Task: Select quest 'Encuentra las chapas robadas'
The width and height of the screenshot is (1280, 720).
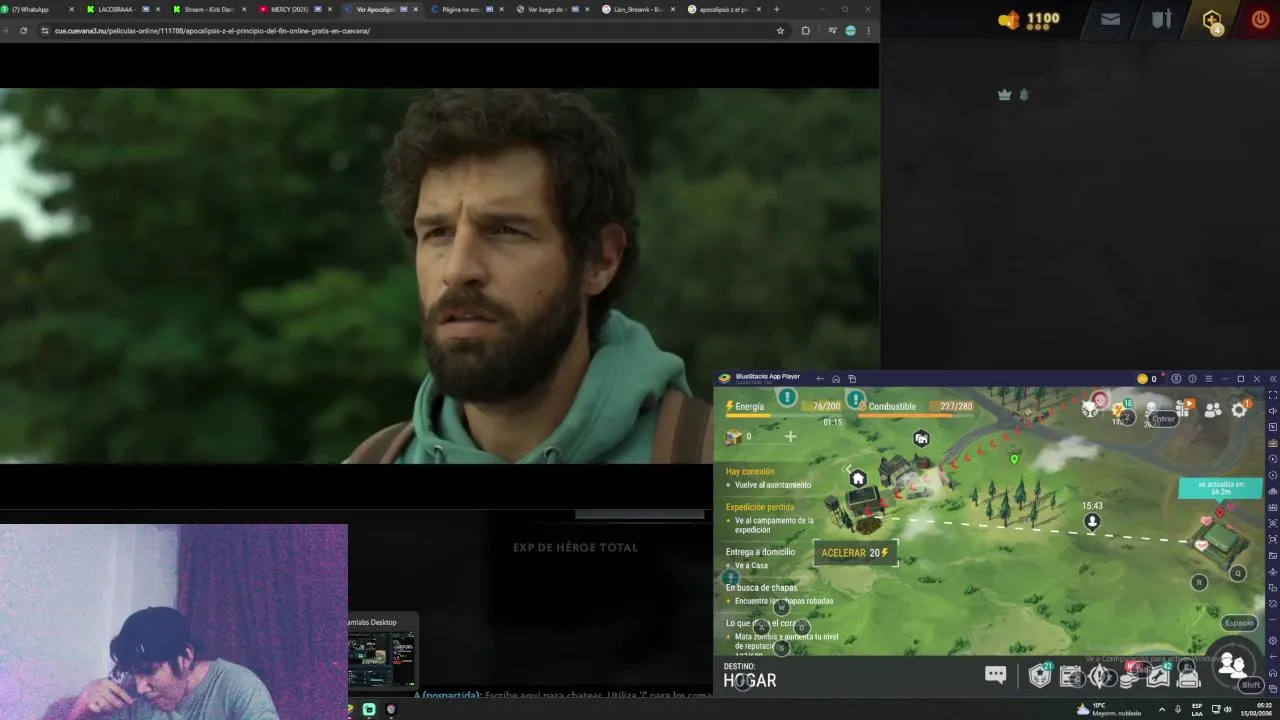Action: 784,601
